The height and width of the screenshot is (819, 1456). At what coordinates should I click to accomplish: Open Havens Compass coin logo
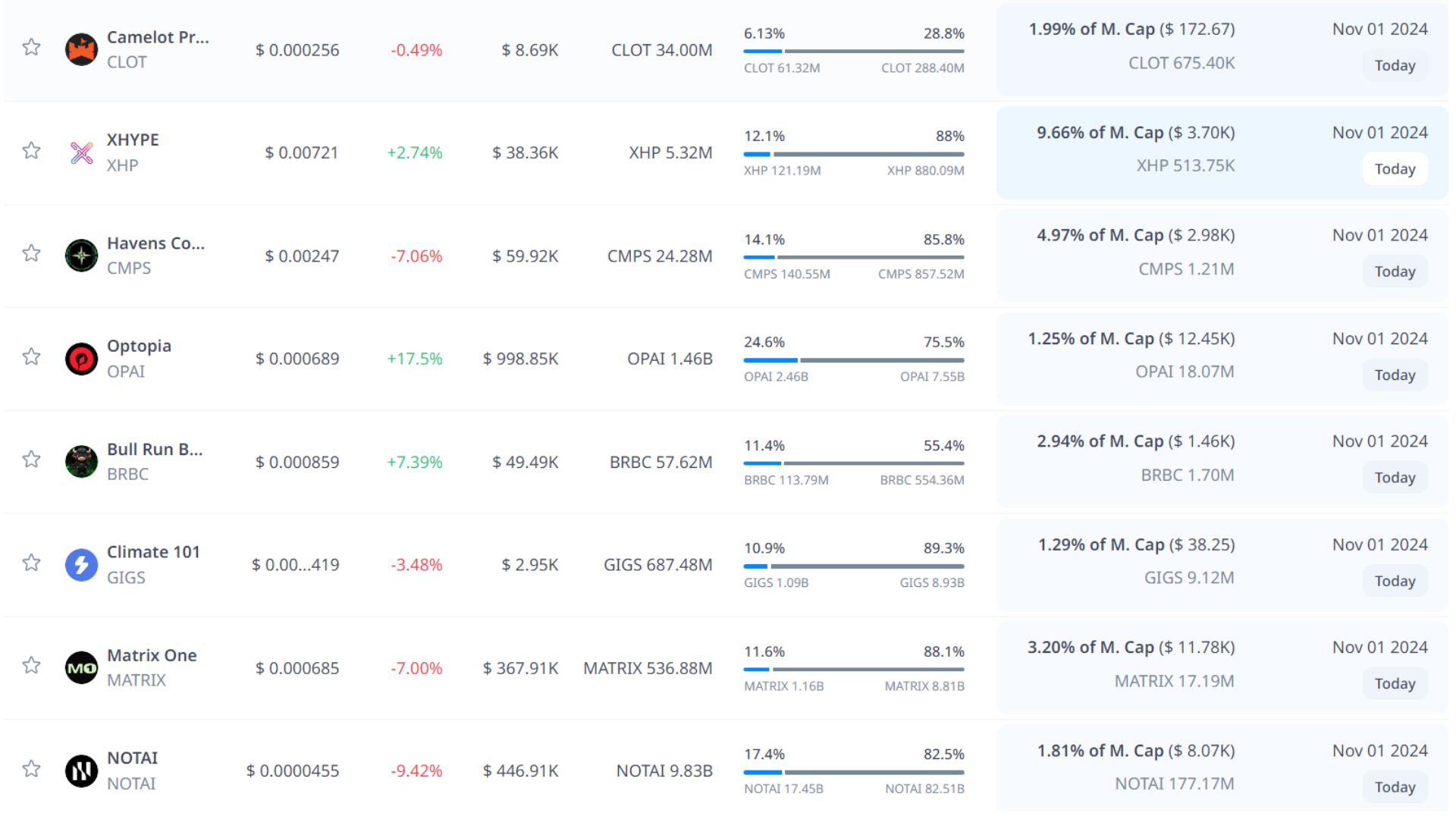[81, 256]
